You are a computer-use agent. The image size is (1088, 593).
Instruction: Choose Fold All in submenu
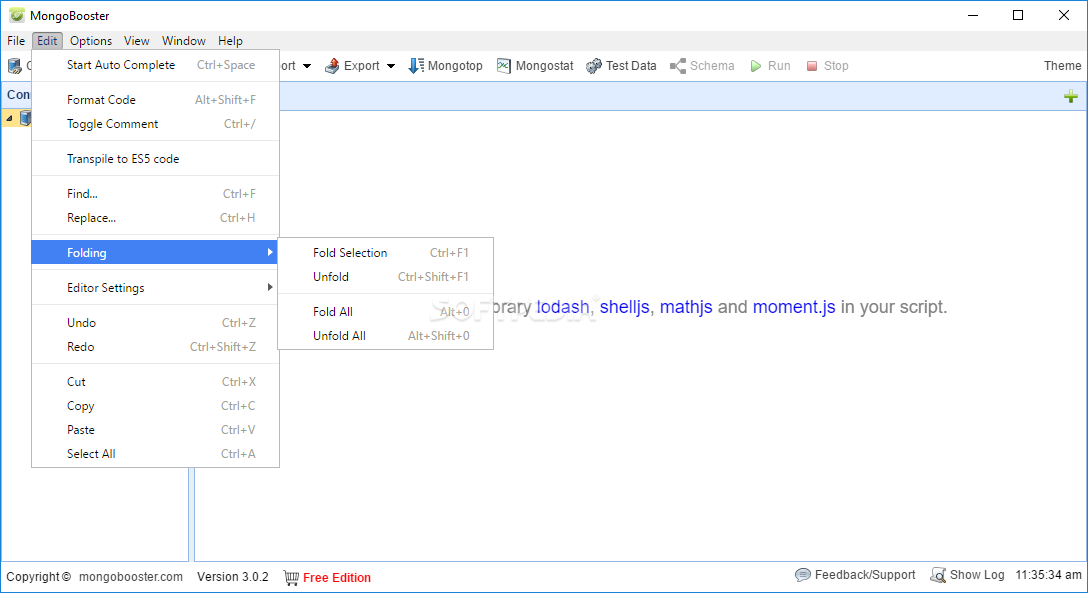pos(385,311)
